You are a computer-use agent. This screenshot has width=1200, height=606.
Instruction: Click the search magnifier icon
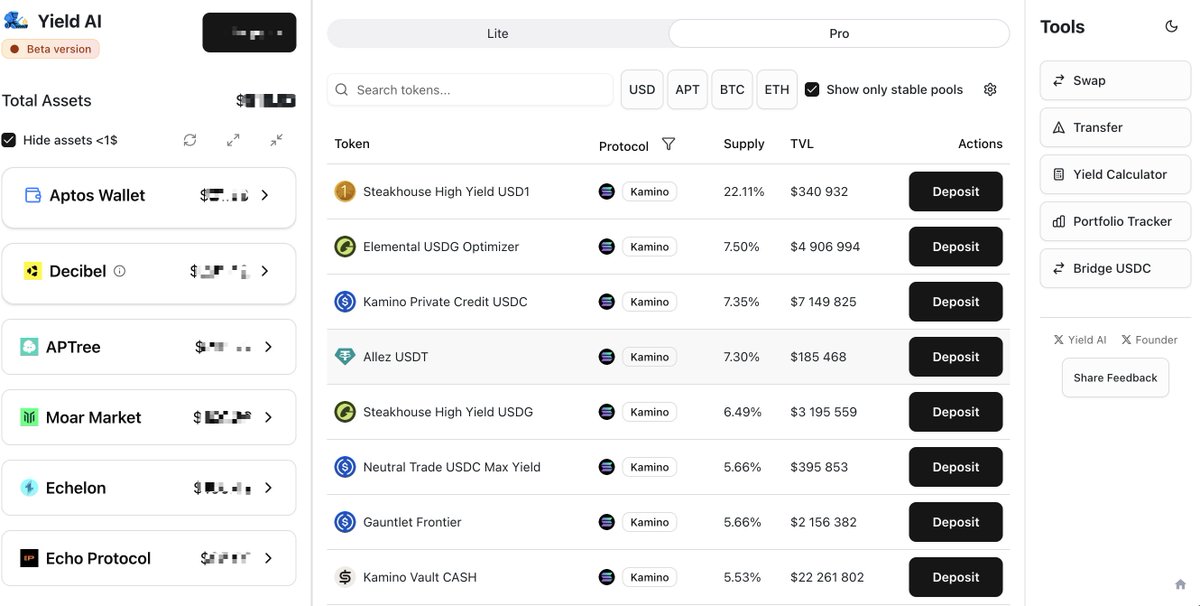(342, 90)
